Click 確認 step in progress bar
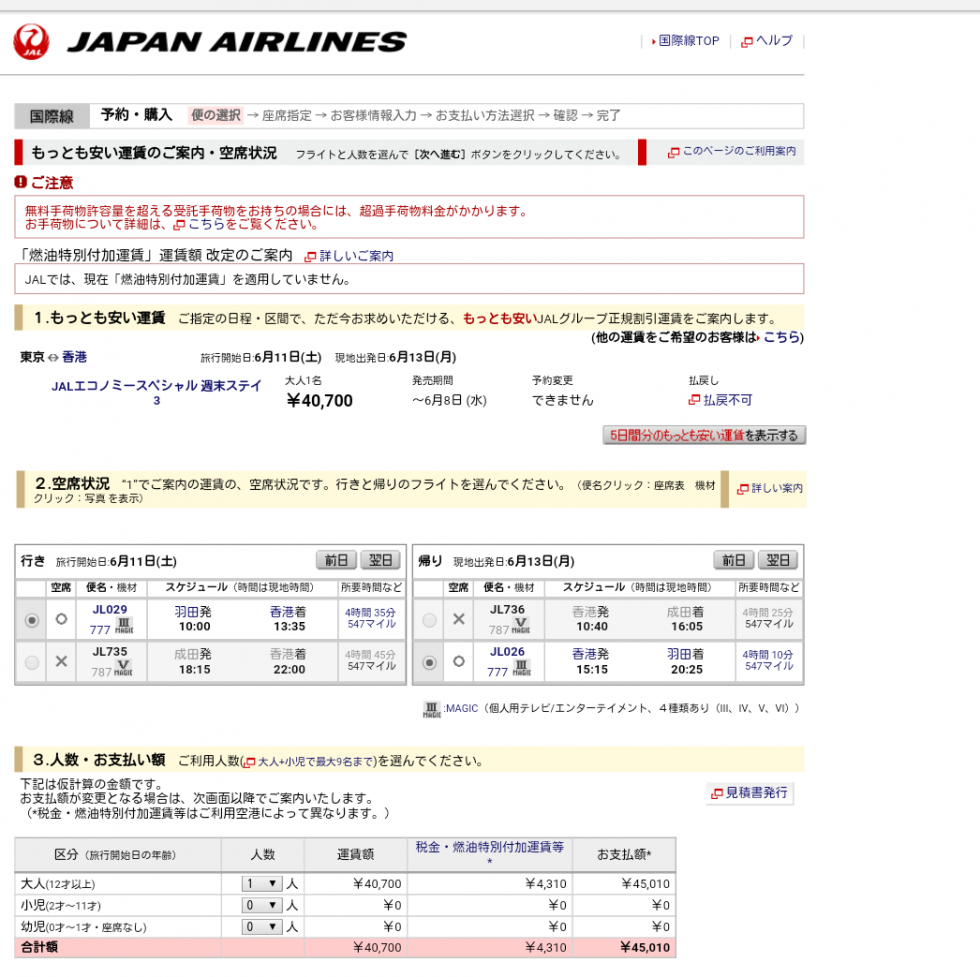Screen dimensions: 980x977 pyautogui.click(x=565, y=116)
